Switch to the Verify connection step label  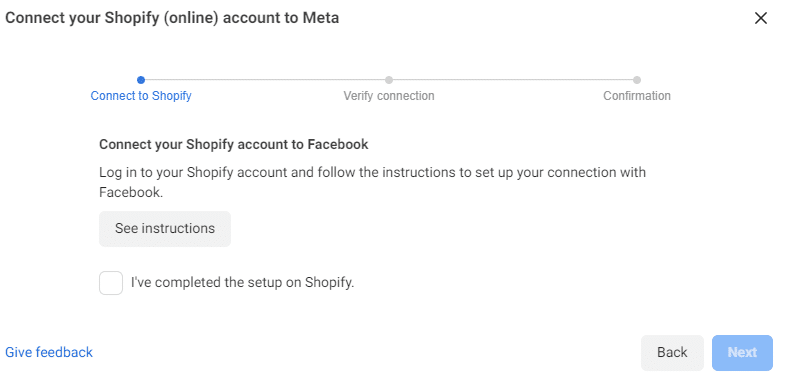[389, 96]
